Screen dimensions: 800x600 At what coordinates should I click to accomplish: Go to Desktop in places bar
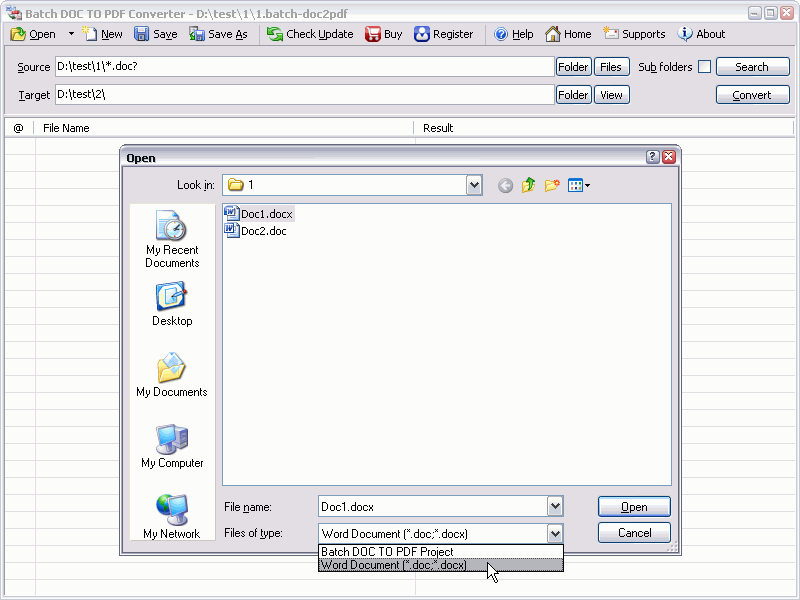coord(172,304)
